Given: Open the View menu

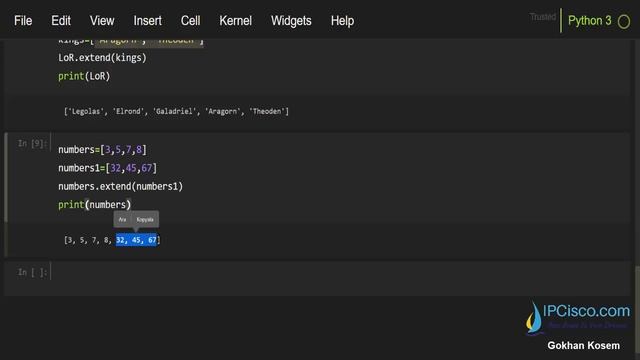Looking at the screenshot, I should pos(102,21).
